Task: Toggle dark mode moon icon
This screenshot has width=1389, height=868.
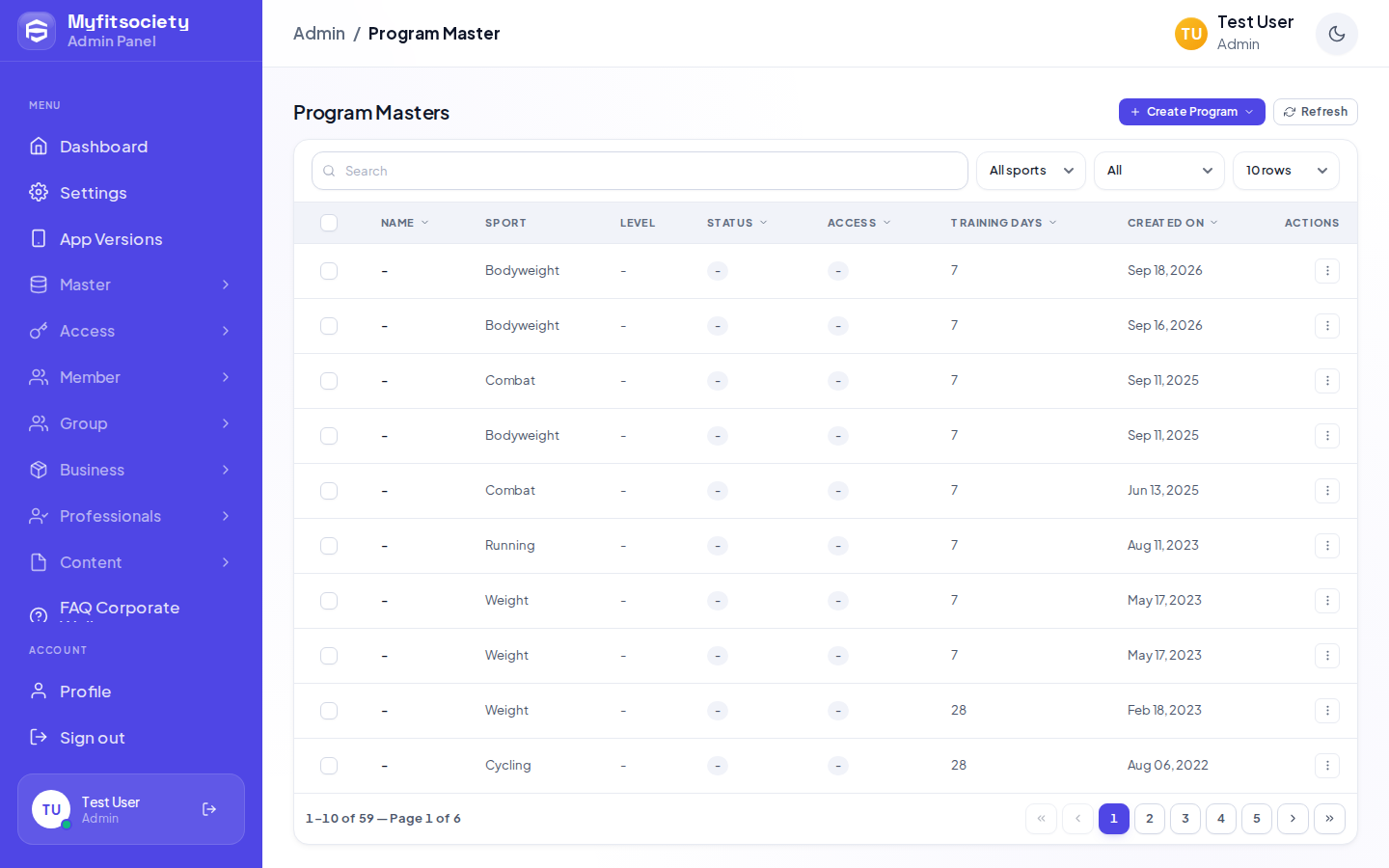Action: [1336, 34]
